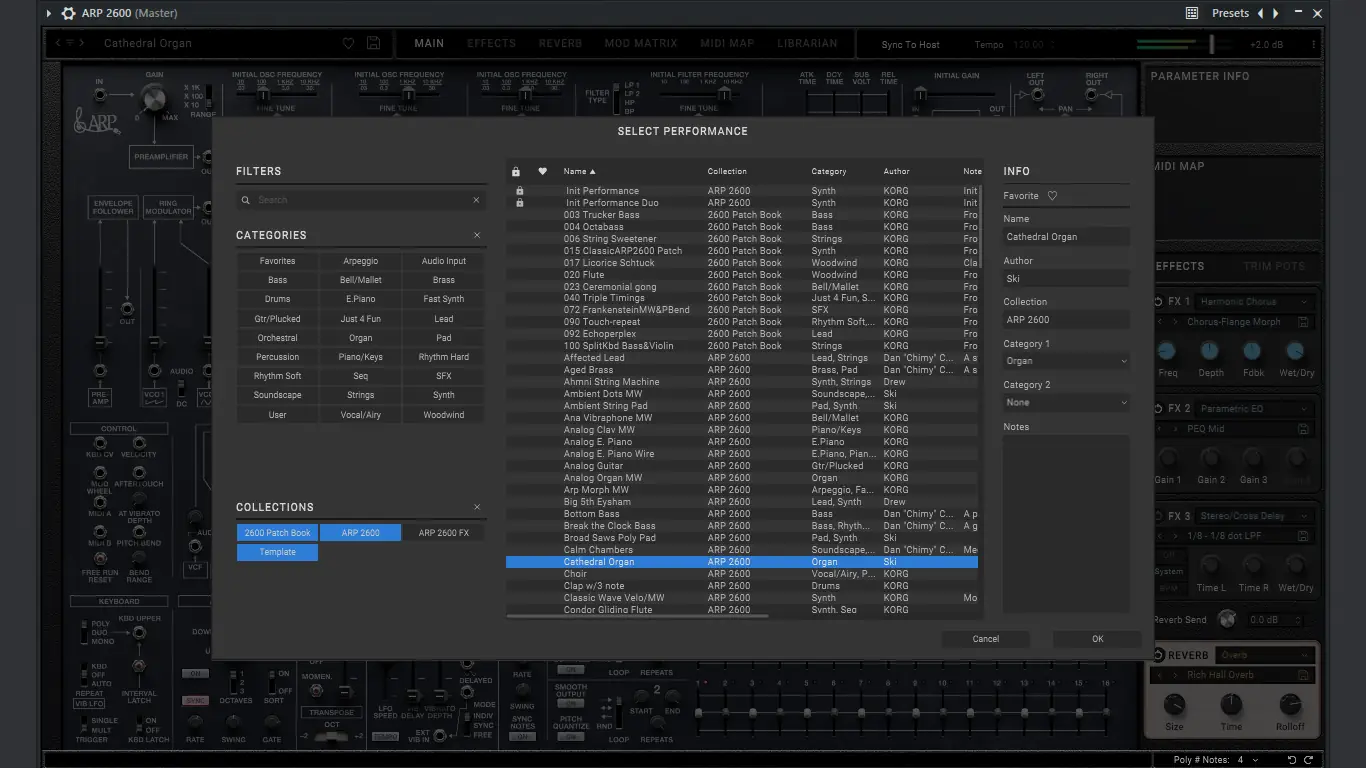Click the Favorite heart icon in Info panel

1052,196
